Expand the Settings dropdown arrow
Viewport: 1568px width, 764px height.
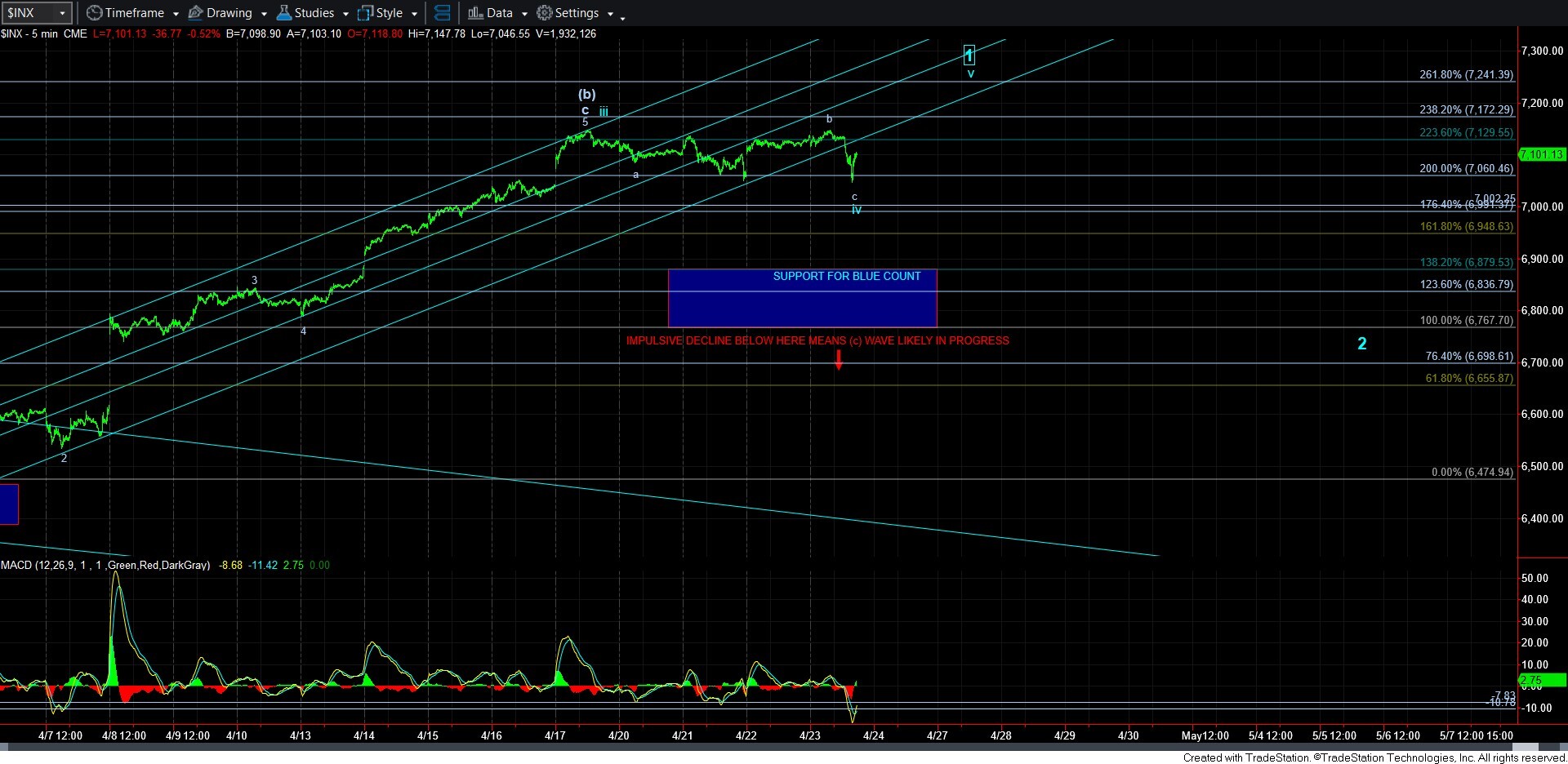pyautogui.click(x=610, y=14)
